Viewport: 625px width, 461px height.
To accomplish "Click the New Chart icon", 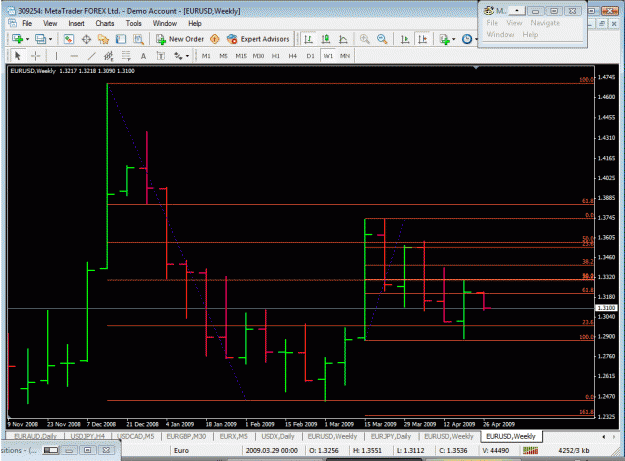I will 17,39.
